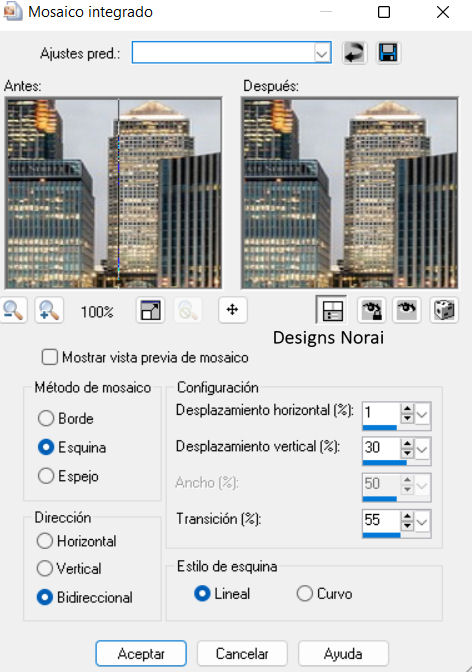The width and height of the screenshot is (472, 672).
Task: Click the Aceptar button
Action: pyautogui.click(x=141, y=654)
